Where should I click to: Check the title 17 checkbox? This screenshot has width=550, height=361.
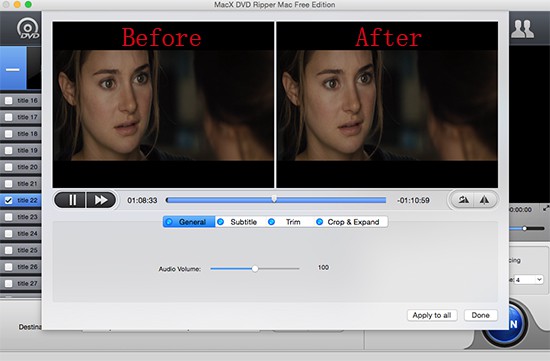click(8, 117)
